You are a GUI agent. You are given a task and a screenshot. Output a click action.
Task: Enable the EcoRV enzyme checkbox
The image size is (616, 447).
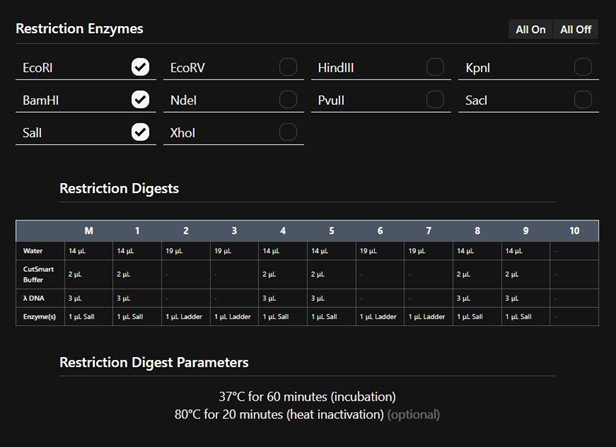click(288, 67)
